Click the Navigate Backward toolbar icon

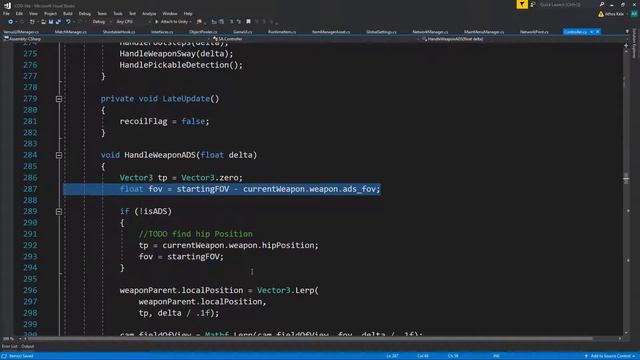coord(10,22)
